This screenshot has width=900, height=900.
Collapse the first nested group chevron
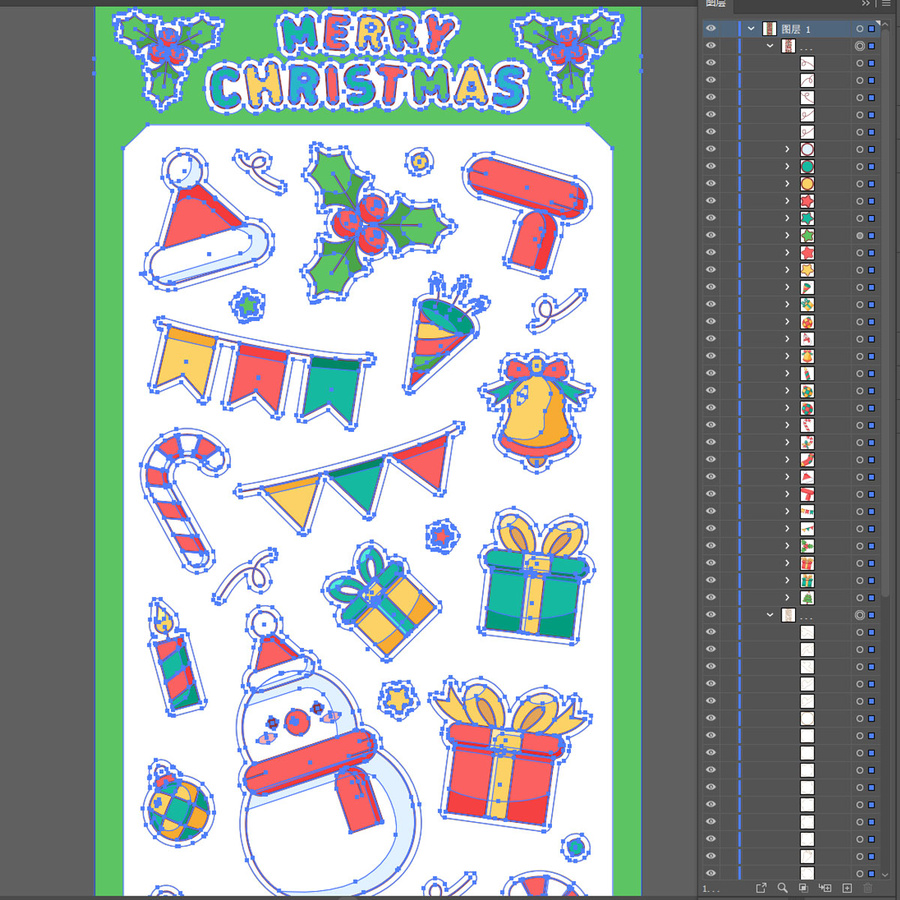(770, 46)
